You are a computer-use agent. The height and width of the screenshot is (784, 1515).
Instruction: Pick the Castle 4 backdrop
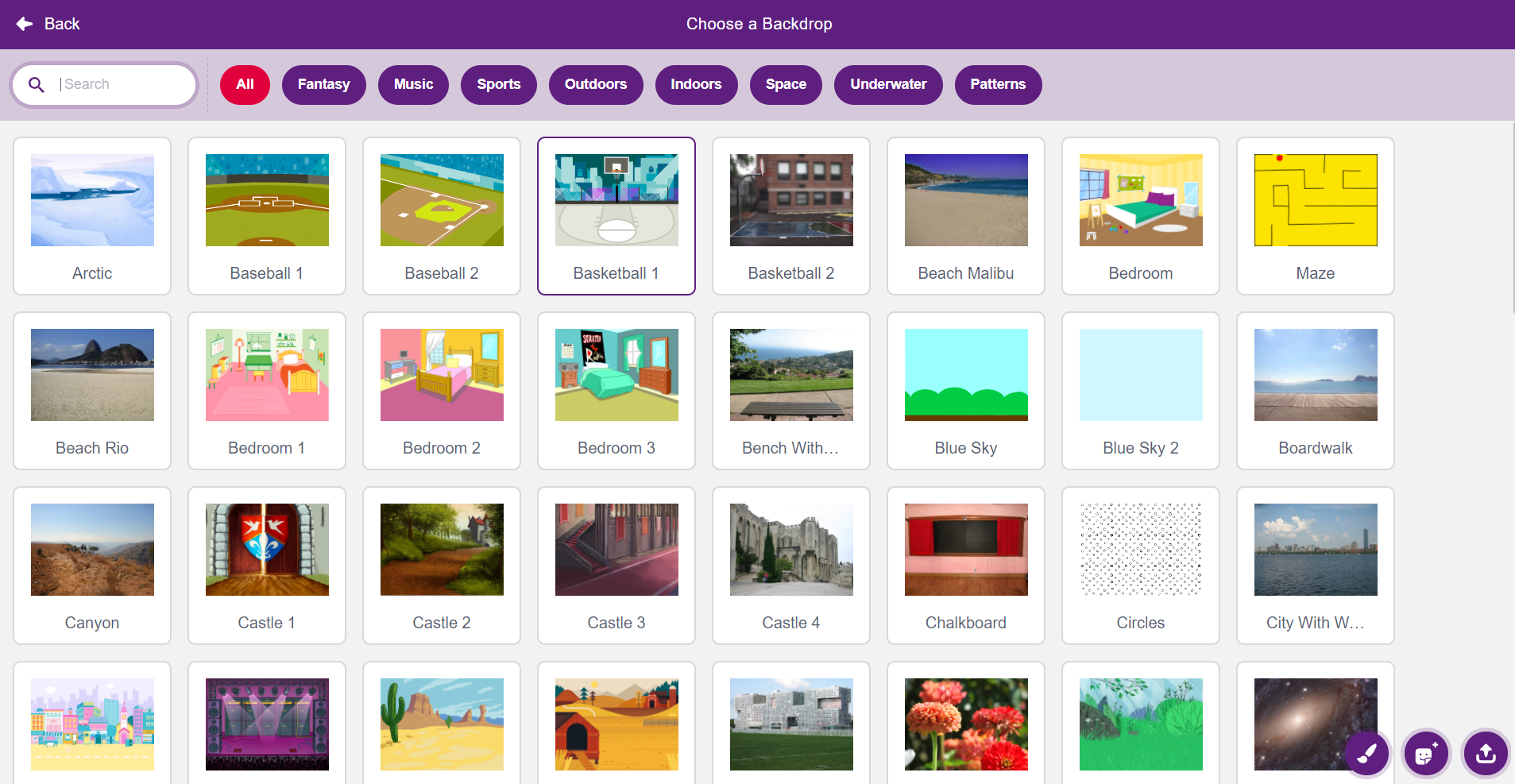coord(791,566)
